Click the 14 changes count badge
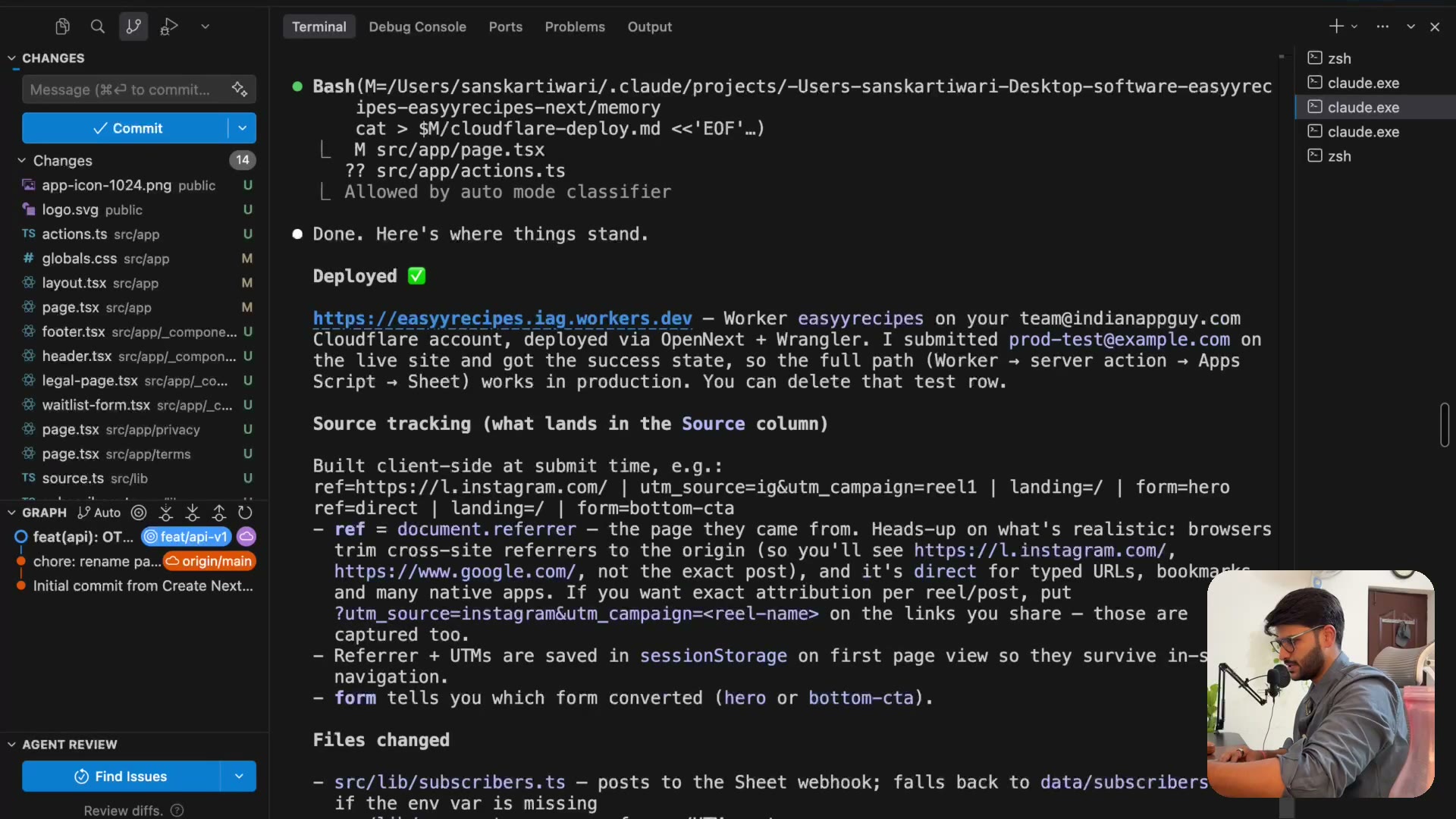The height and width of the screenshot is (819, 1456). click(x=243, y=160)
